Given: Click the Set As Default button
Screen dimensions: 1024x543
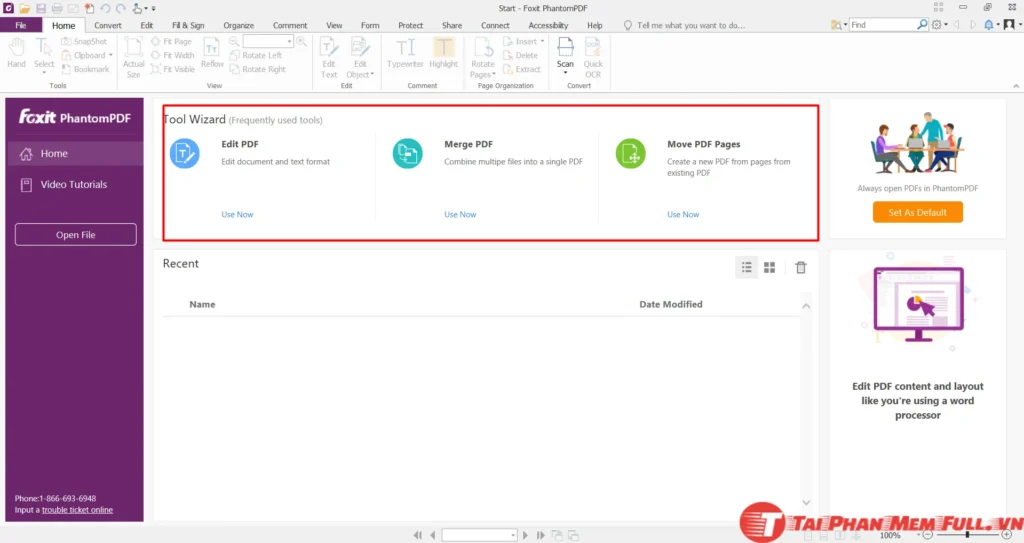Looking at the screenshot, I should pyautogui.click(x=918, y=212).
